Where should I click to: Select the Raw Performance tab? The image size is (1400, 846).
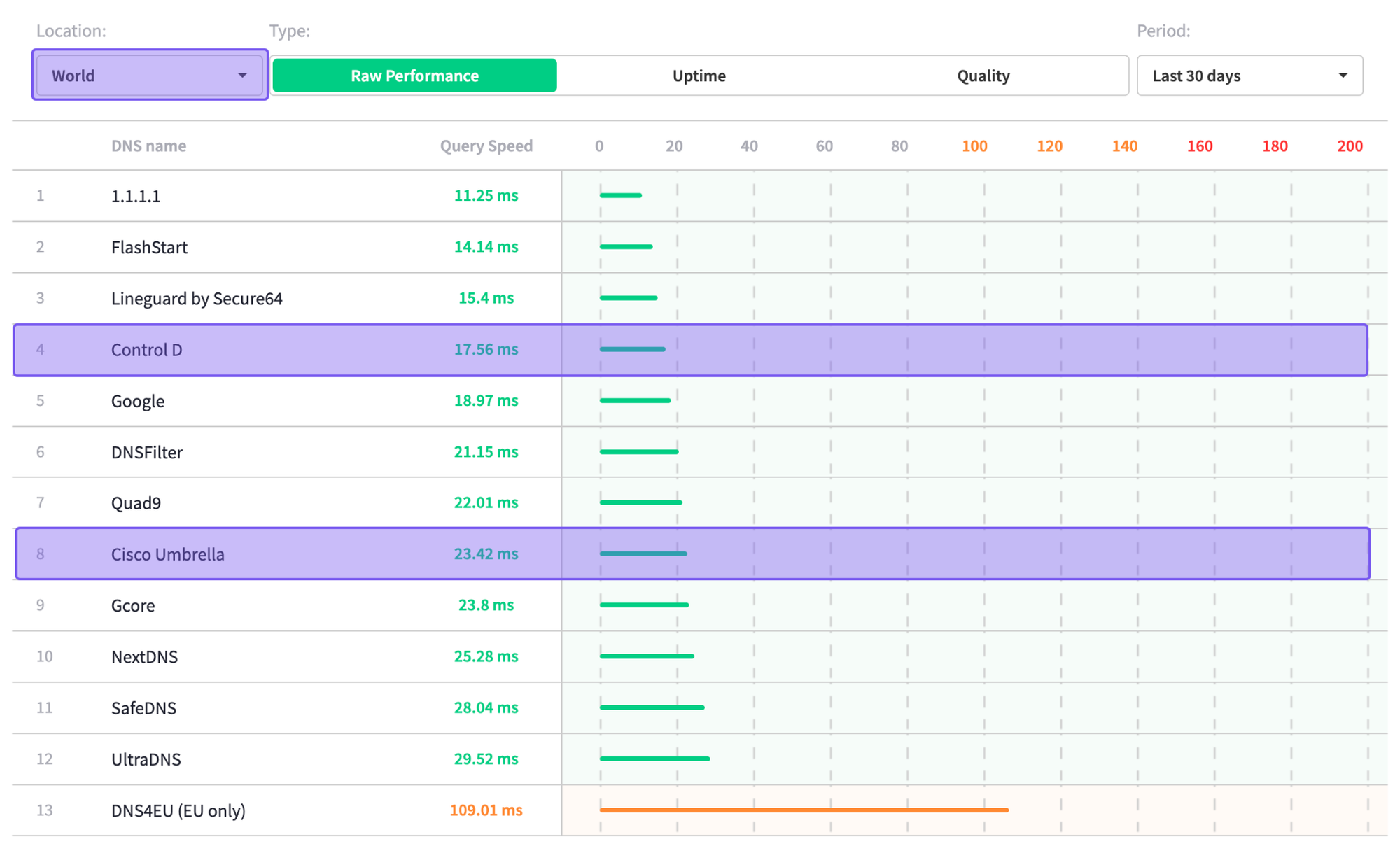(x=414, y=76)
